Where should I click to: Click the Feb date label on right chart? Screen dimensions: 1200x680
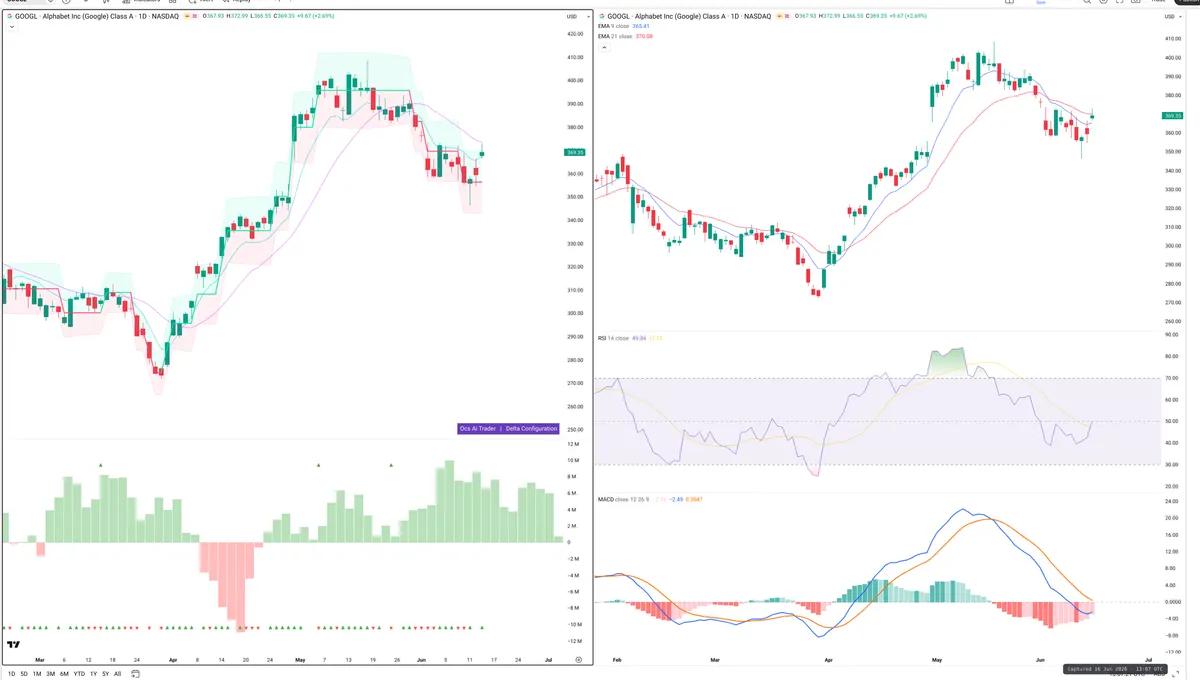(617, 661)
